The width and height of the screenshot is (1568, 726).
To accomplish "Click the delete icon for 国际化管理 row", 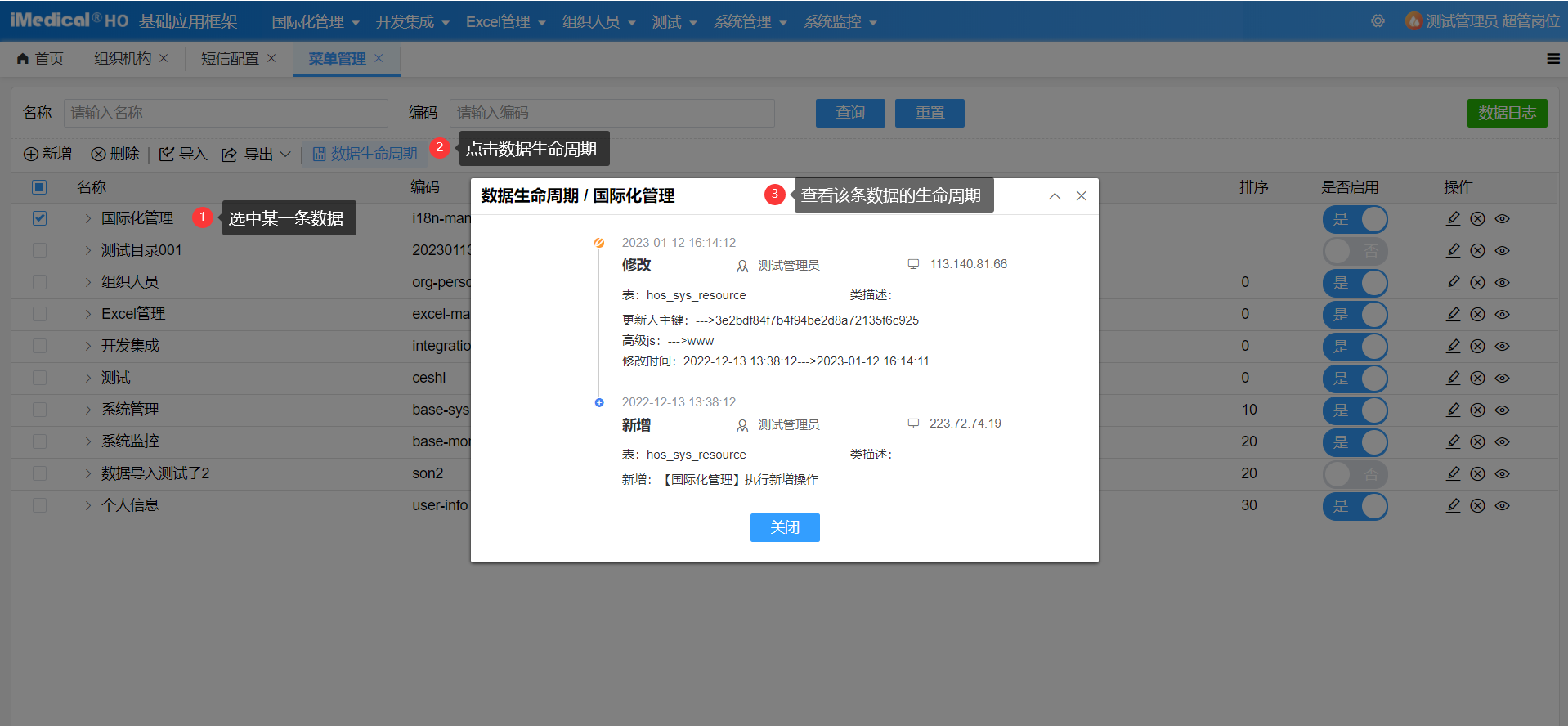I will click(1477, 218).
